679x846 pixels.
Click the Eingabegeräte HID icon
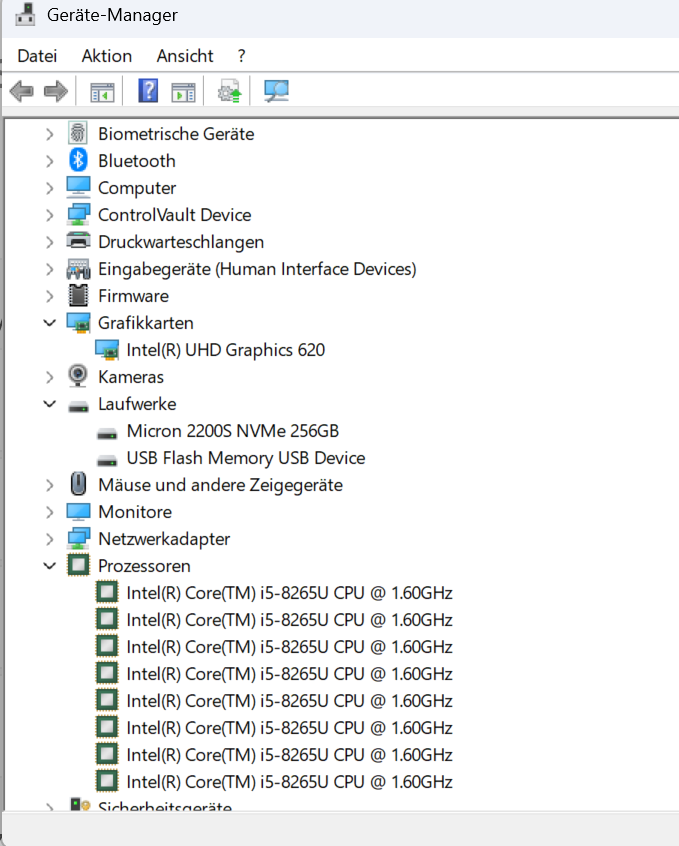(78, 269)
